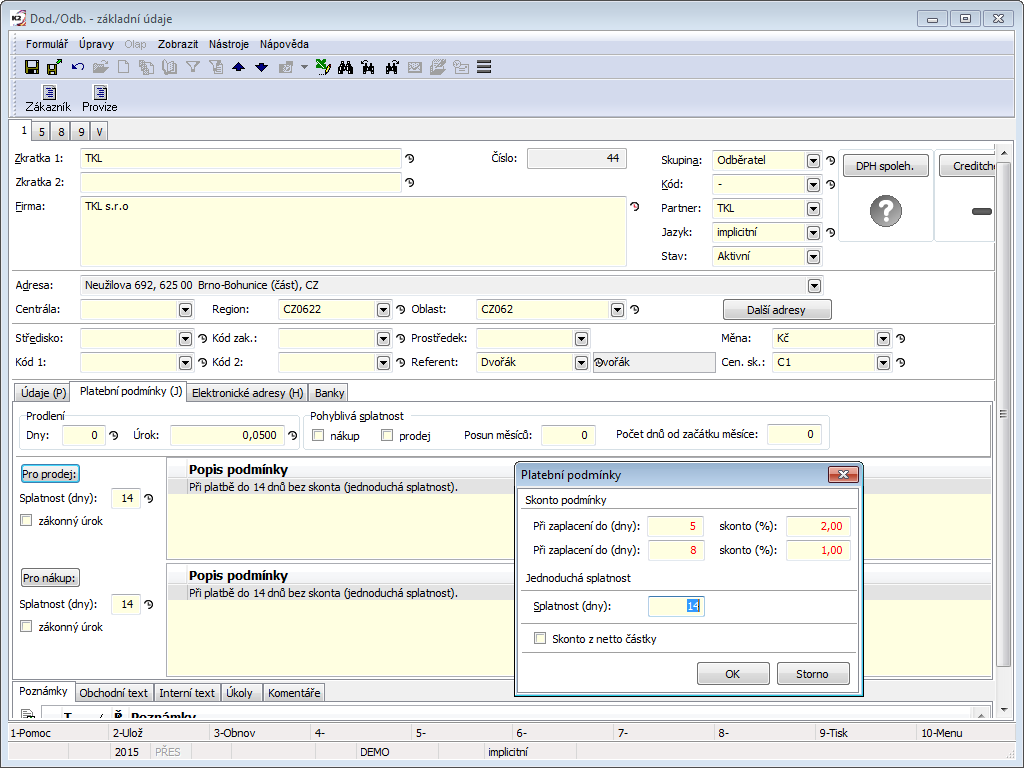1024x768 pixels.
Task: Click the hamburger lines icon in toolbar
Action: click(484, 67)
